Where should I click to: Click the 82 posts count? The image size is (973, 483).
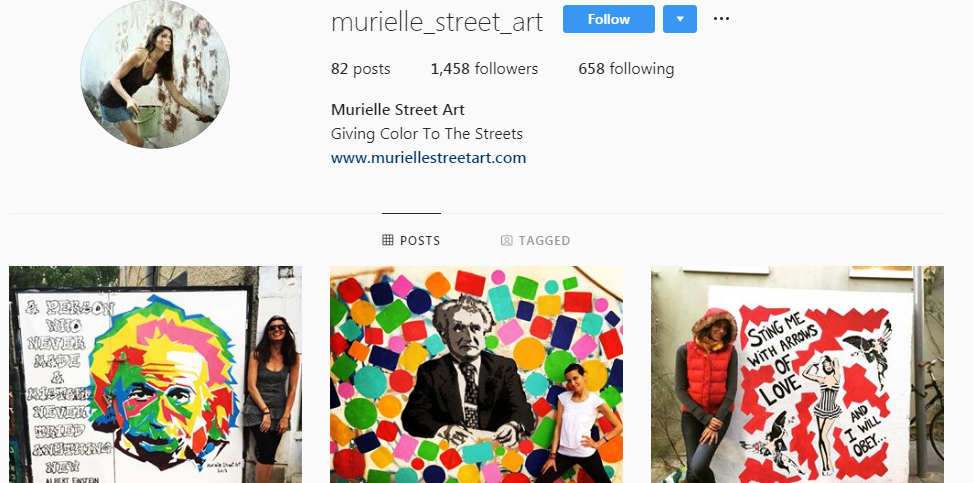click(x=361, y=69)
